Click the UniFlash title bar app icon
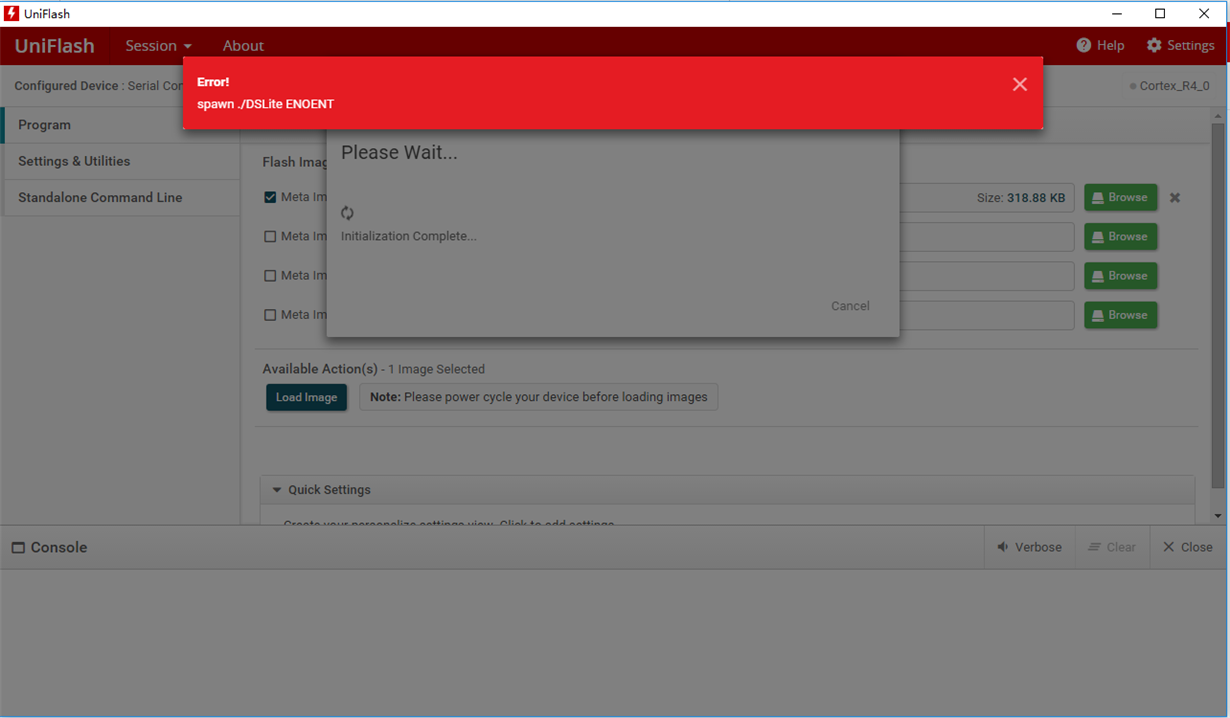 [x=12, y=14]
